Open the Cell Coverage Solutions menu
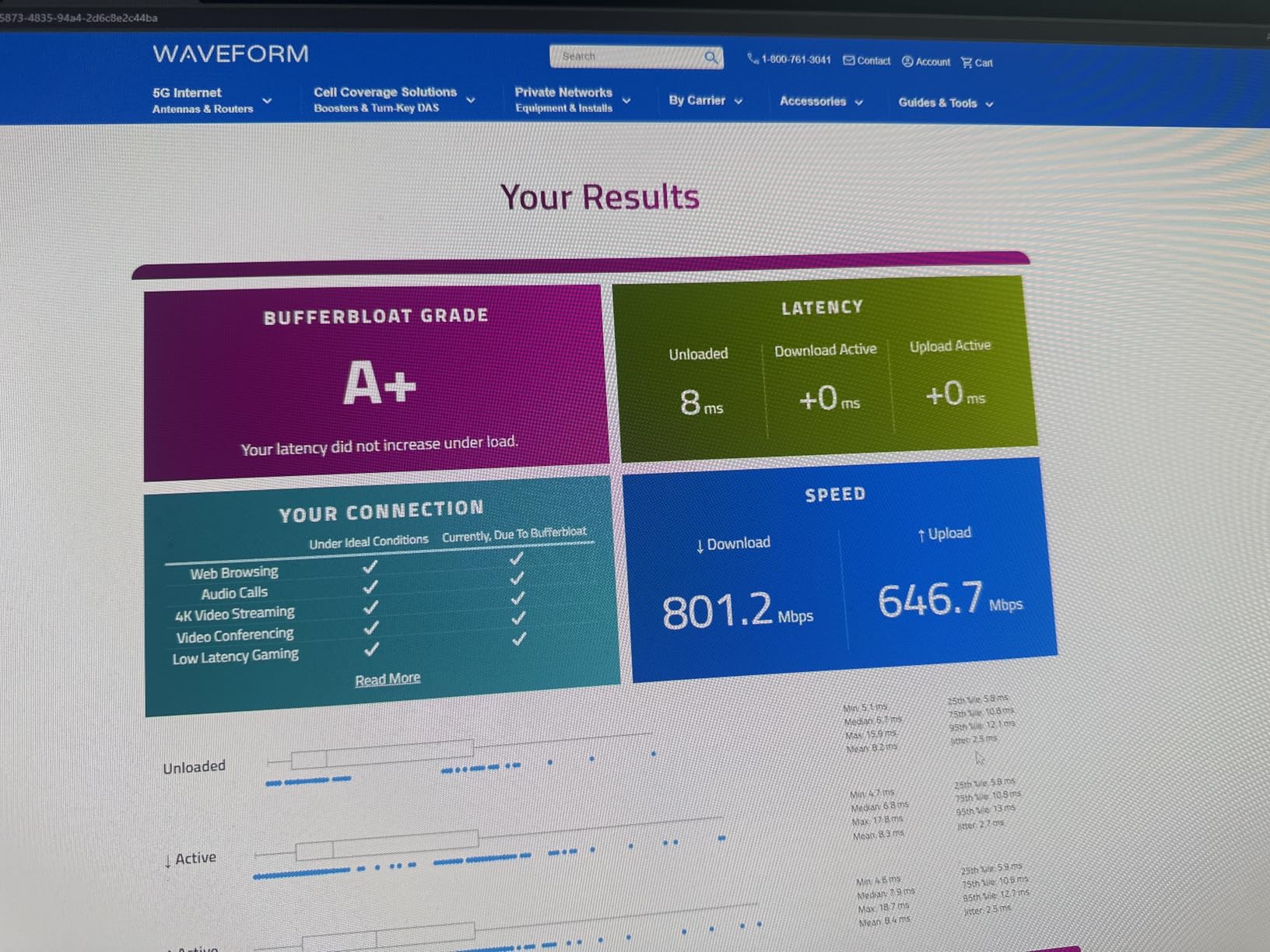 [384, 100]
